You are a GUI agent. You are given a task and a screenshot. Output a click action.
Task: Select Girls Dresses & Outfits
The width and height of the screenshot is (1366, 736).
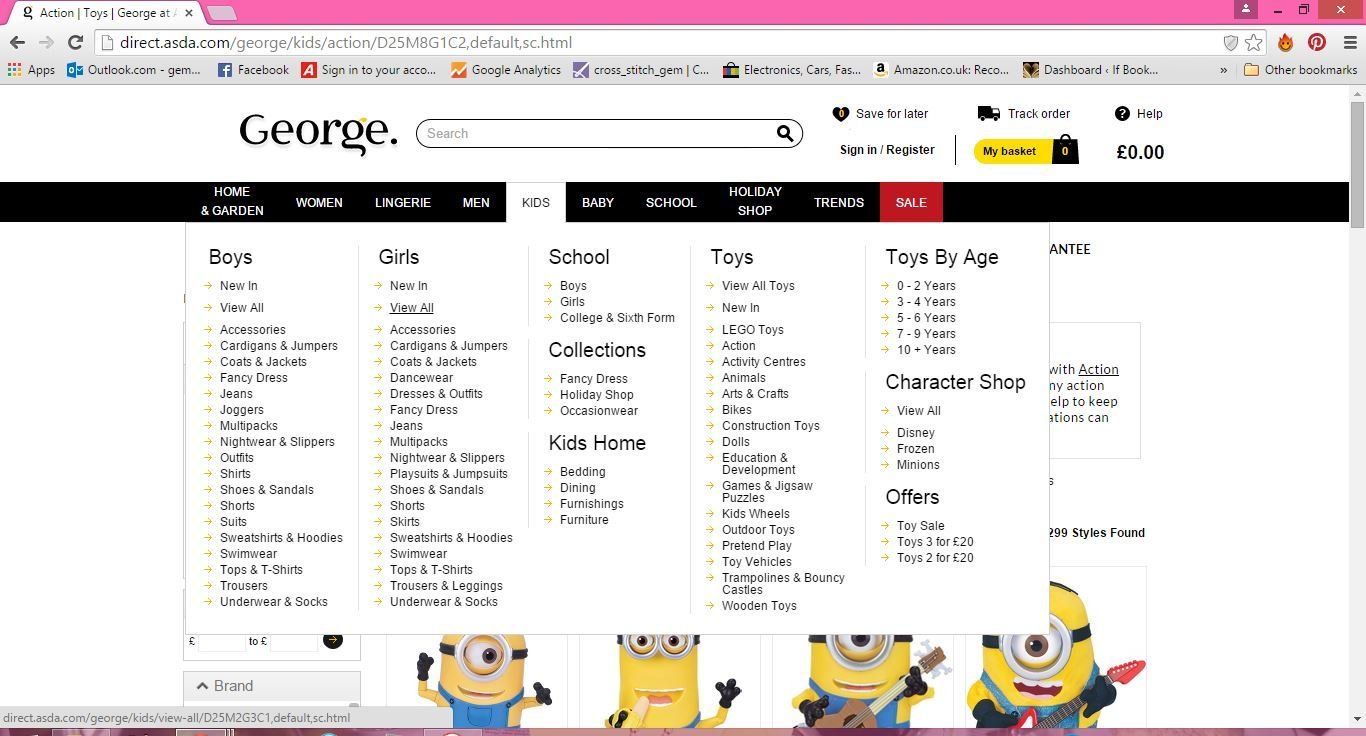436,394
